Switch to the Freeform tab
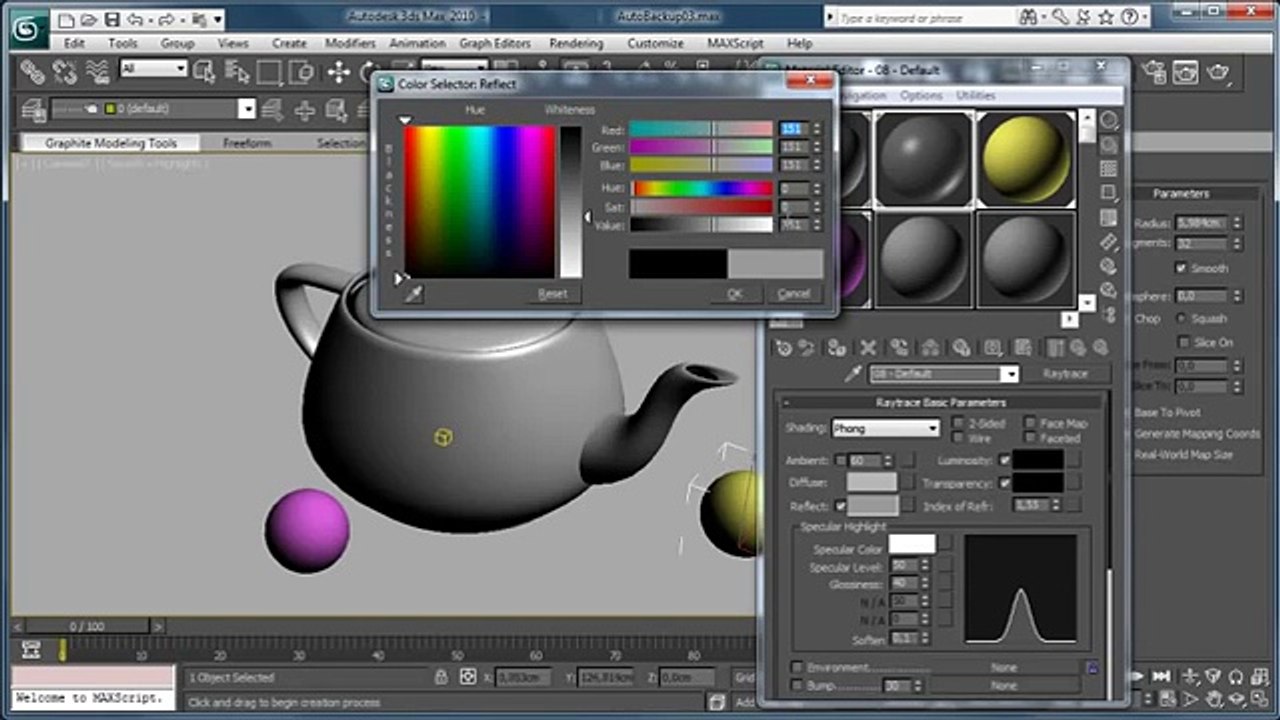This screenshot has width=1280, height=720. coord(247,143)
